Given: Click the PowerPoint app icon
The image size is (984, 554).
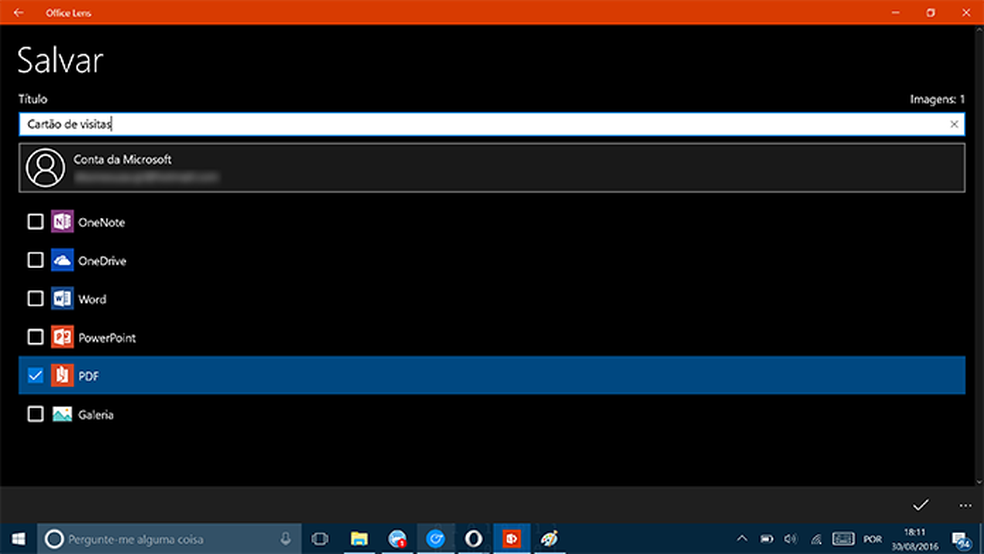Looking at the screenshot, I should pos(62,337).
